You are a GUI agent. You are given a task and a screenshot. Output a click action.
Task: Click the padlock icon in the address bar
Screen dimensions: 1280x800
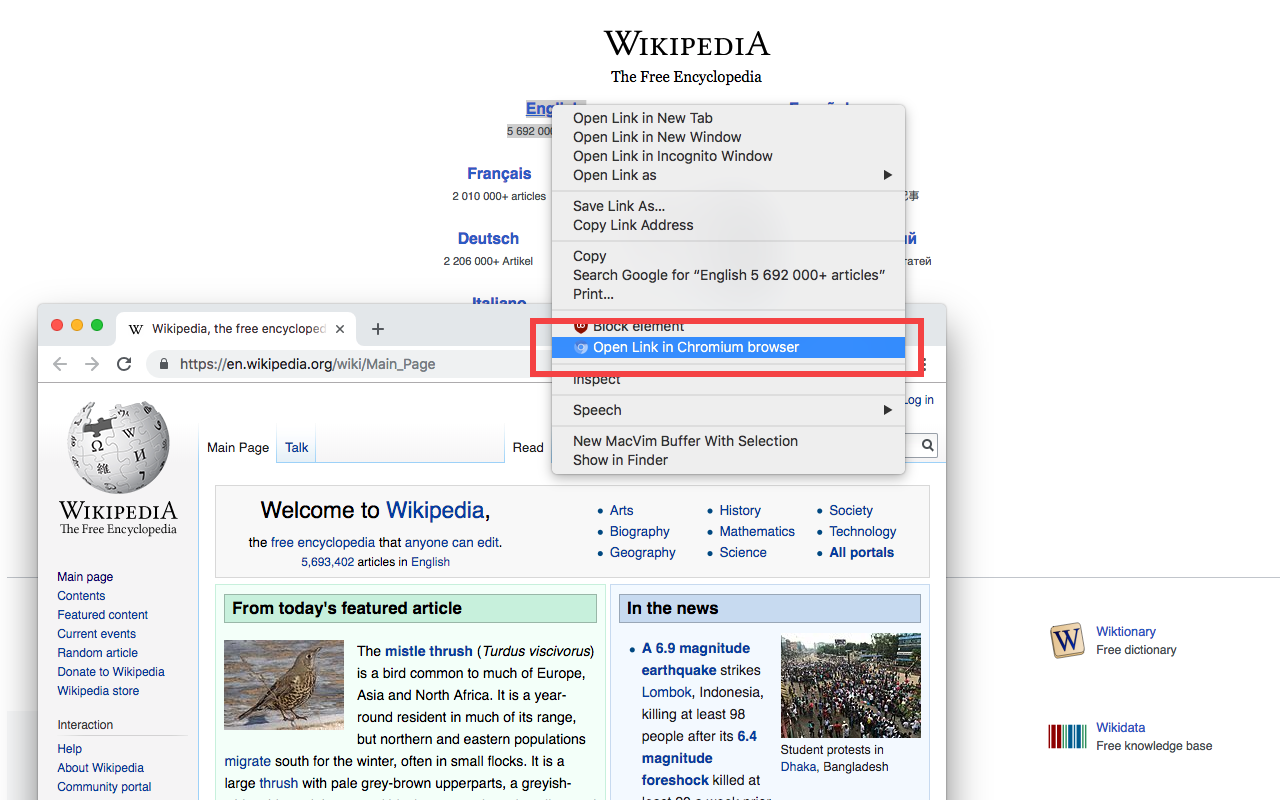tap(163, 364)
